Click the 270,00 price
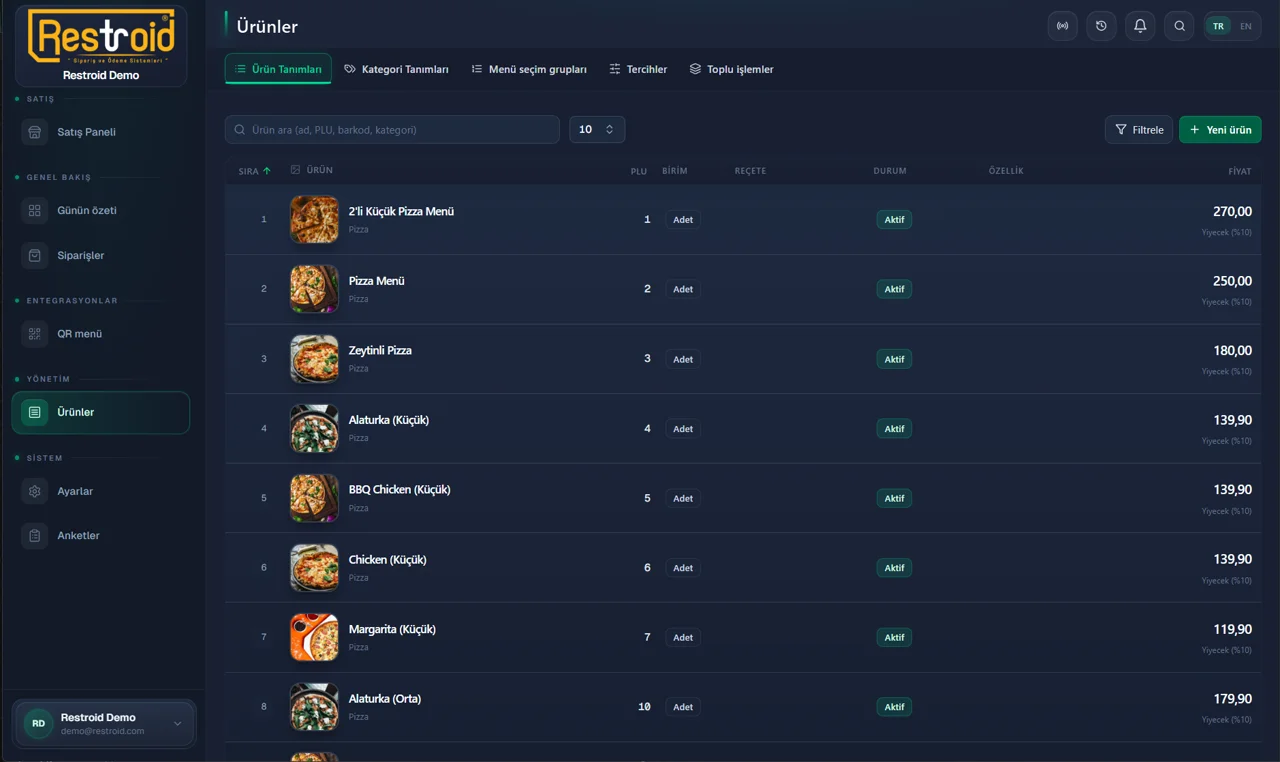The height and width of the screenshot is (762, 1280). click(x=1232, y=212)
